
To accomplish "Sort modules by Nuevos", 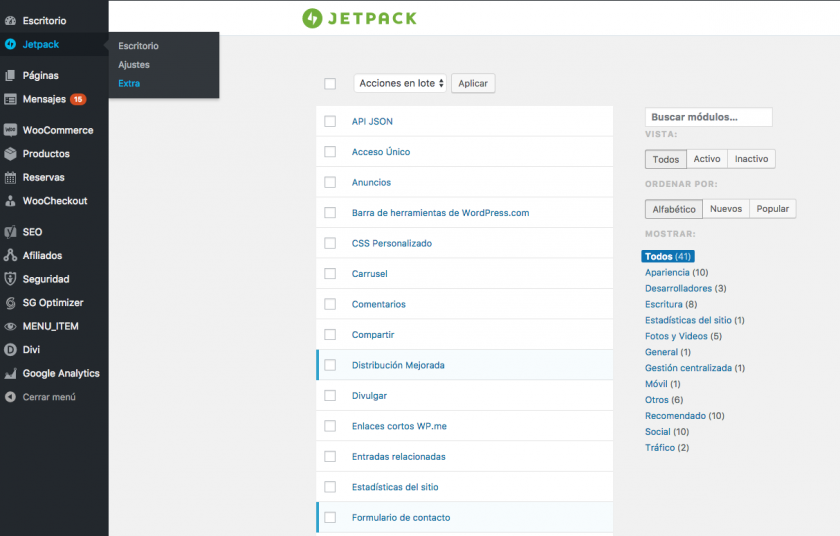I will (x=726, y=209).
